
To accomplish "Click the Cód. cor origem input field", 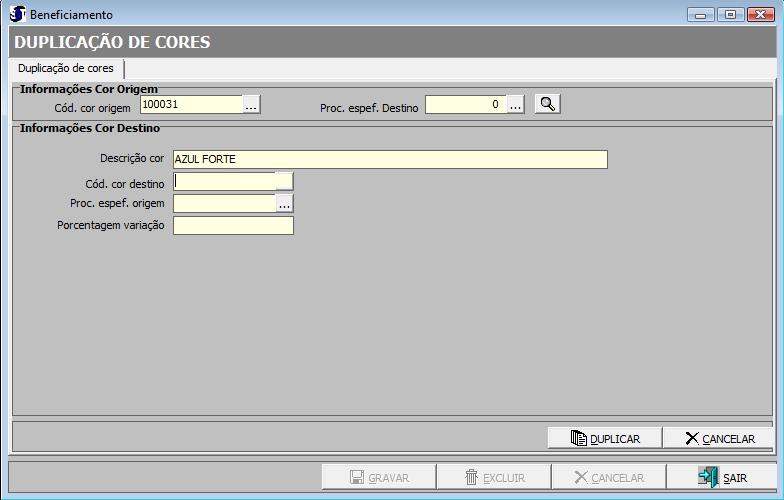I will click(x=190, y=104).
